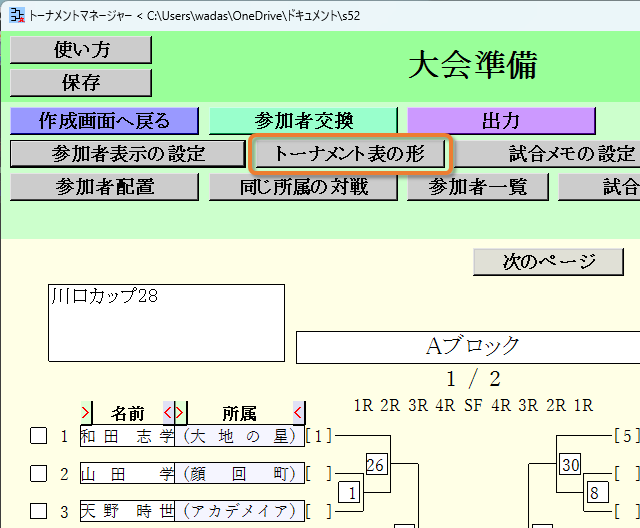Open 試合メモの設定 button

click(547, 154)
